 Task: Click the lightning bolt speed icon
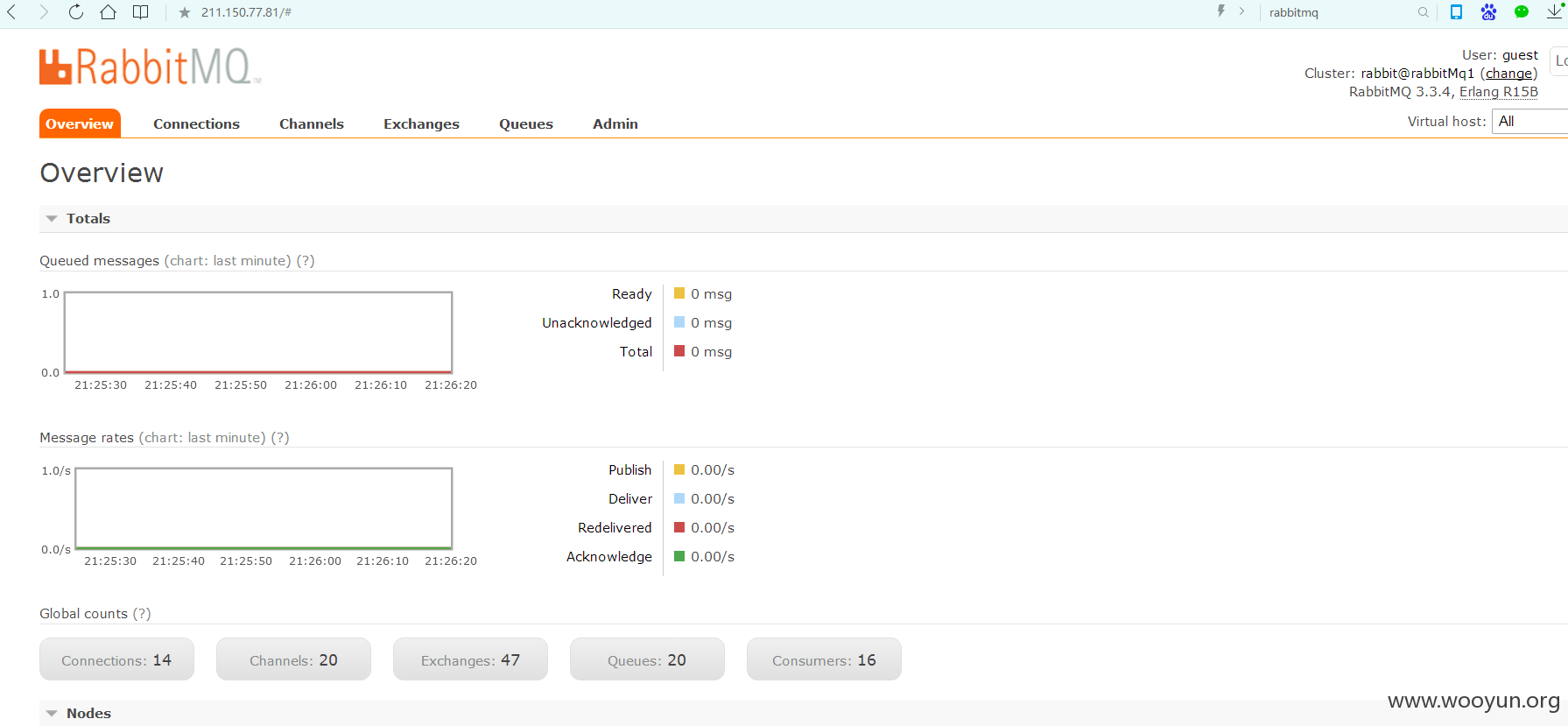coord(1220,11)
